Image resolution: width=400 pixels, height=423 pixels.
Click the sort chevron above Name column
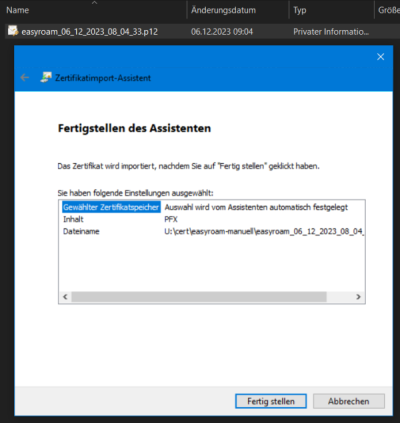(x=94, y=3)
